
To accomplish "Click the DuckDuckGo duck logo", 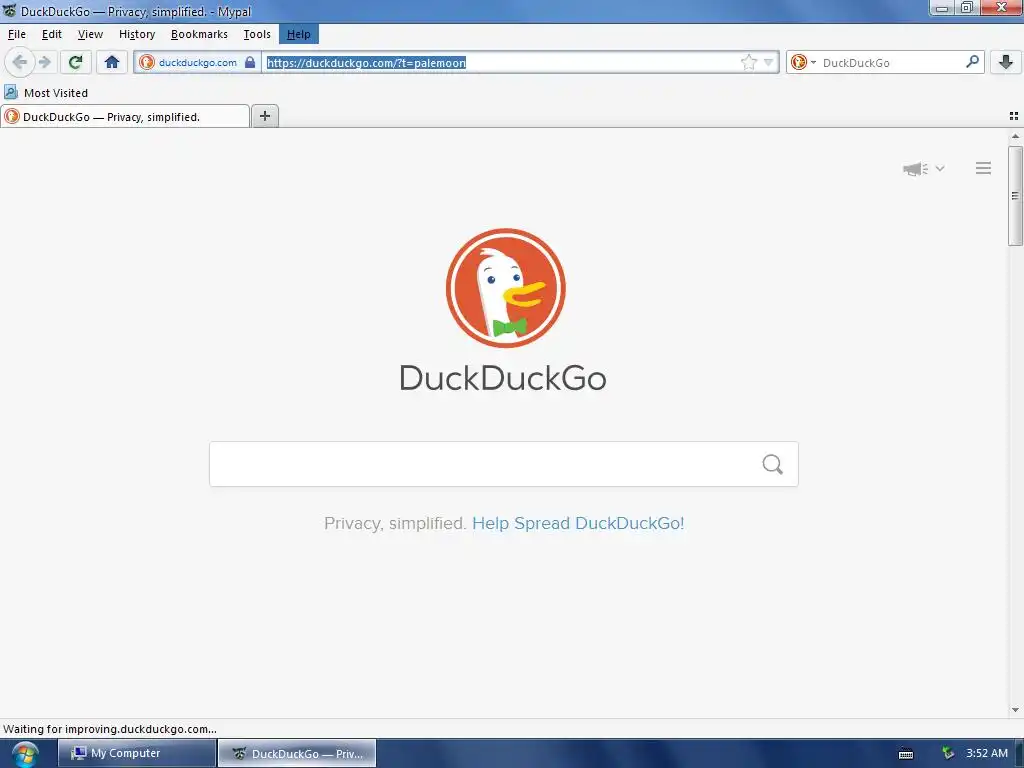I will pos(505,288).
